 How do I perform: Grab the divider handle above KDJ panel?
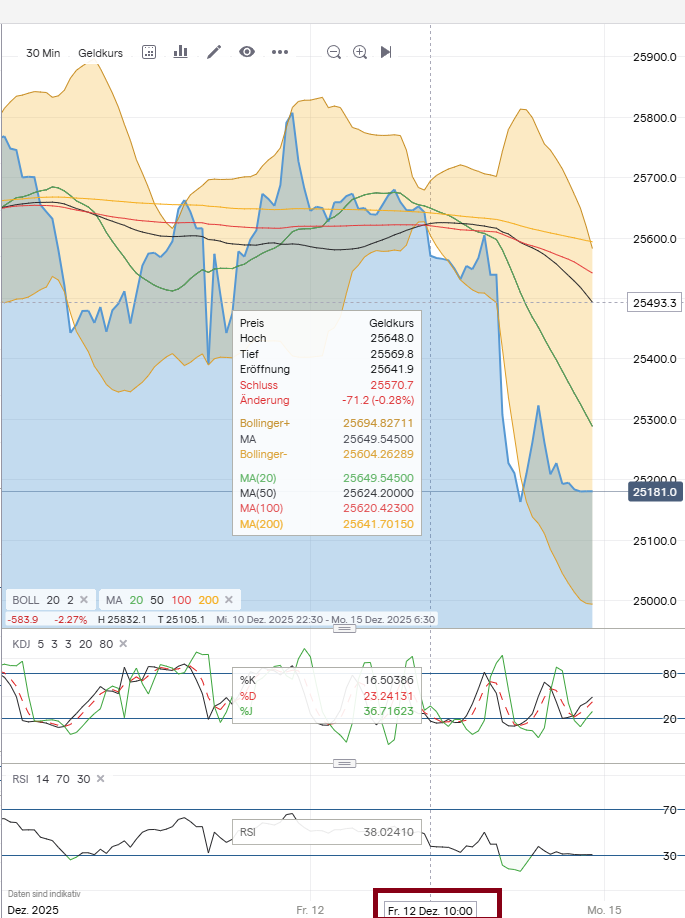tap(344, 629)
